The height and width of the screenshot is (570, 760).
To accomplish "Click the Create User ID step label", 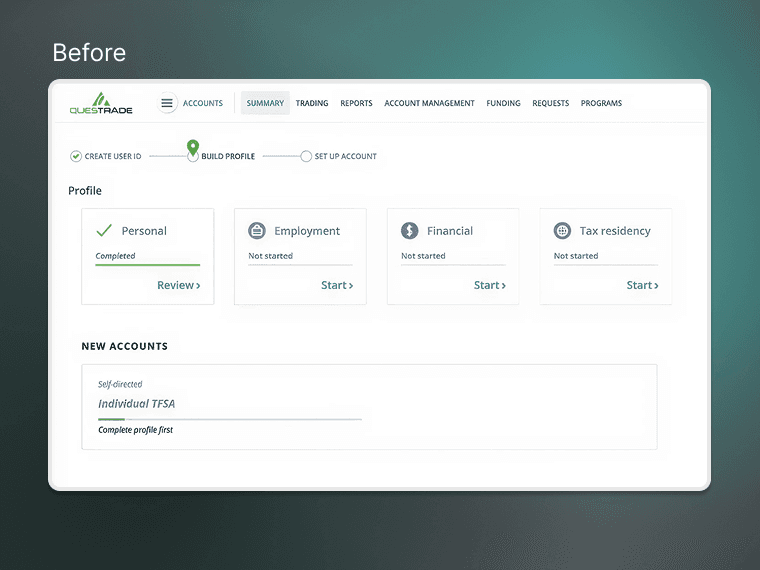I will [x=113, y=156].
